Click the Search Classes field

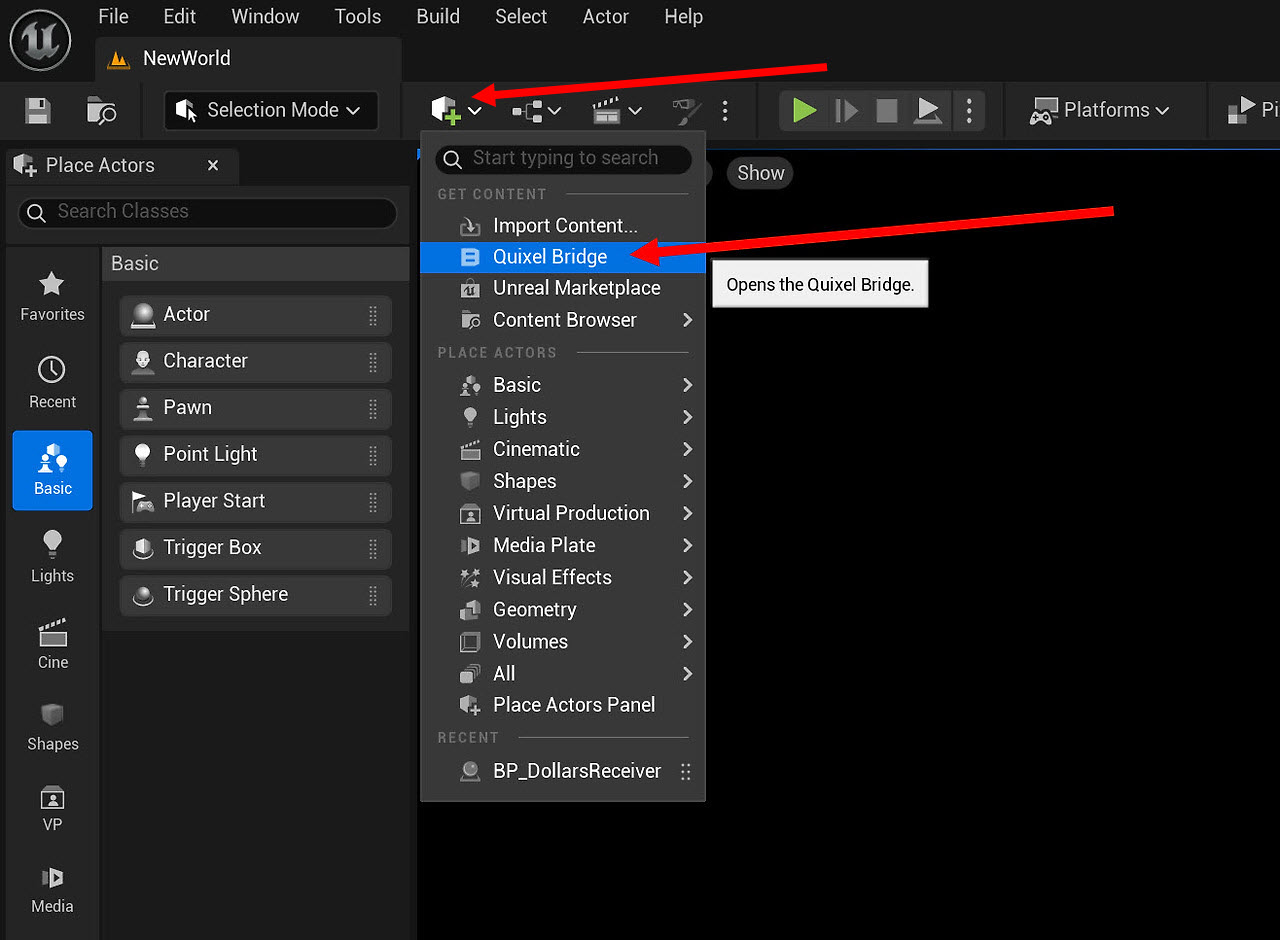[x=208, y=212]
